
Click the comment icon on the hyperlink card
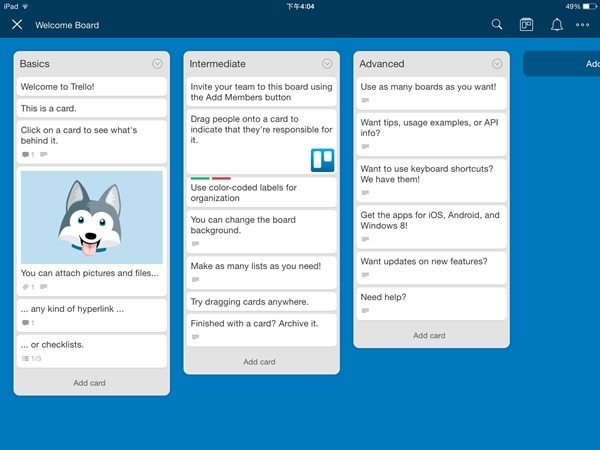pos(26,323)
